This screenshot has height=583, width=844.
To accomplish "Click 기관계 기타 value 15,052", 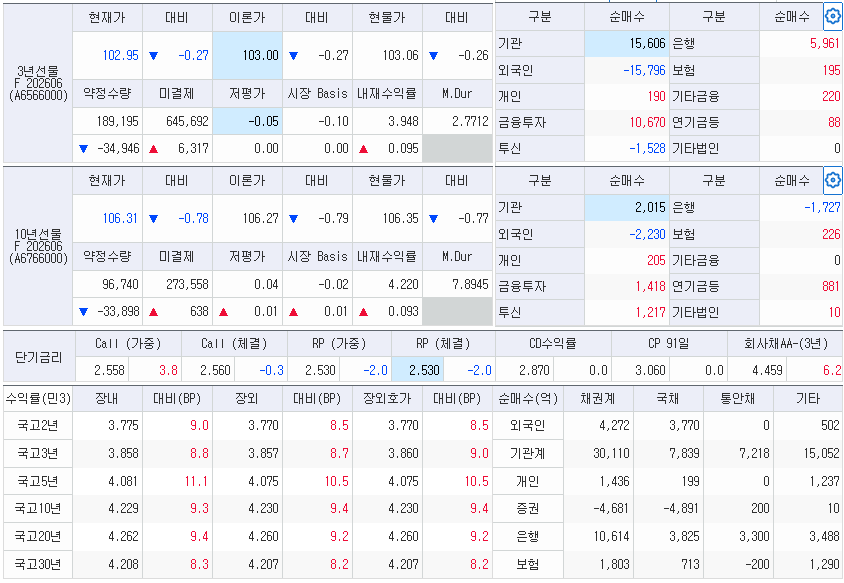I will 822,454.
